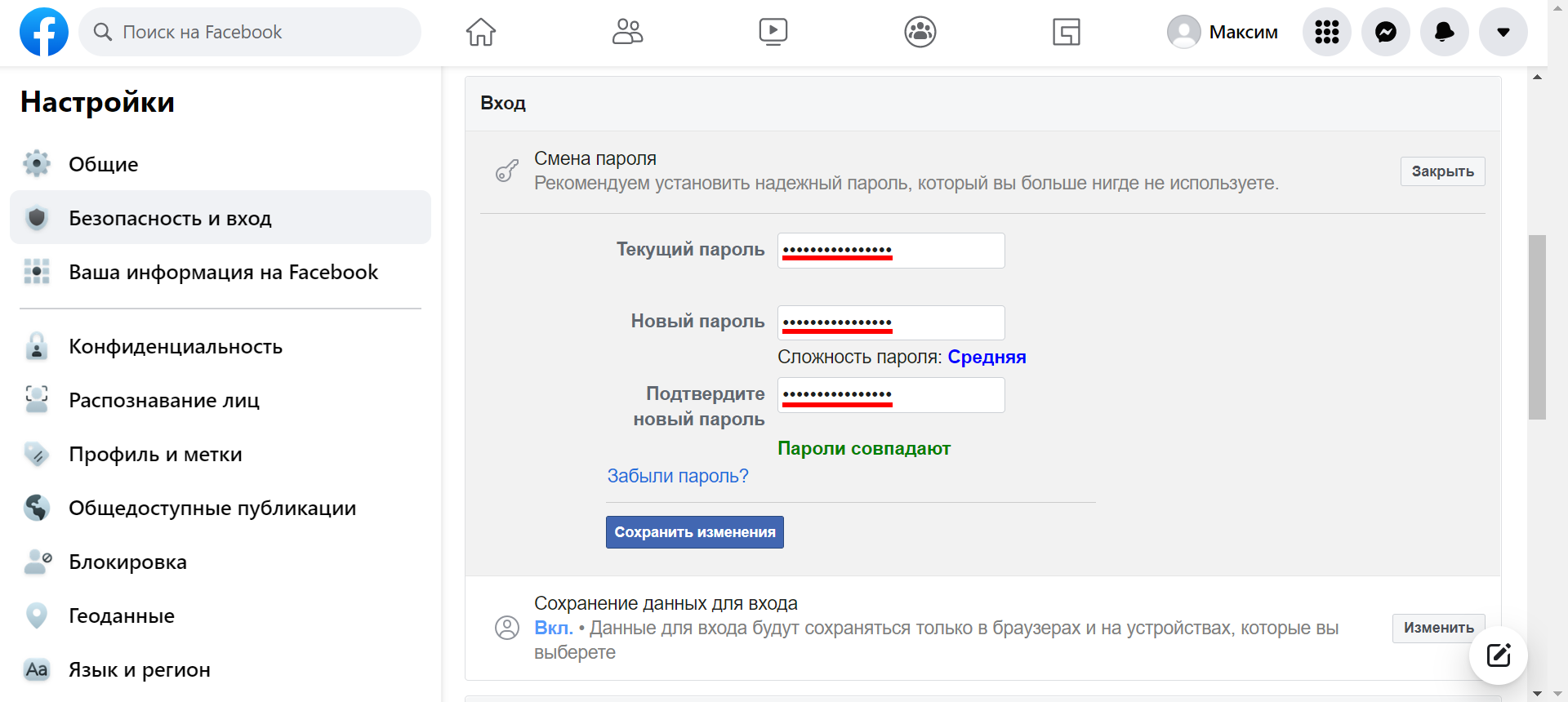Click the Средняя password strength label
The image size is (1568, 702).
pyautogui.click(x=987, y=357)
